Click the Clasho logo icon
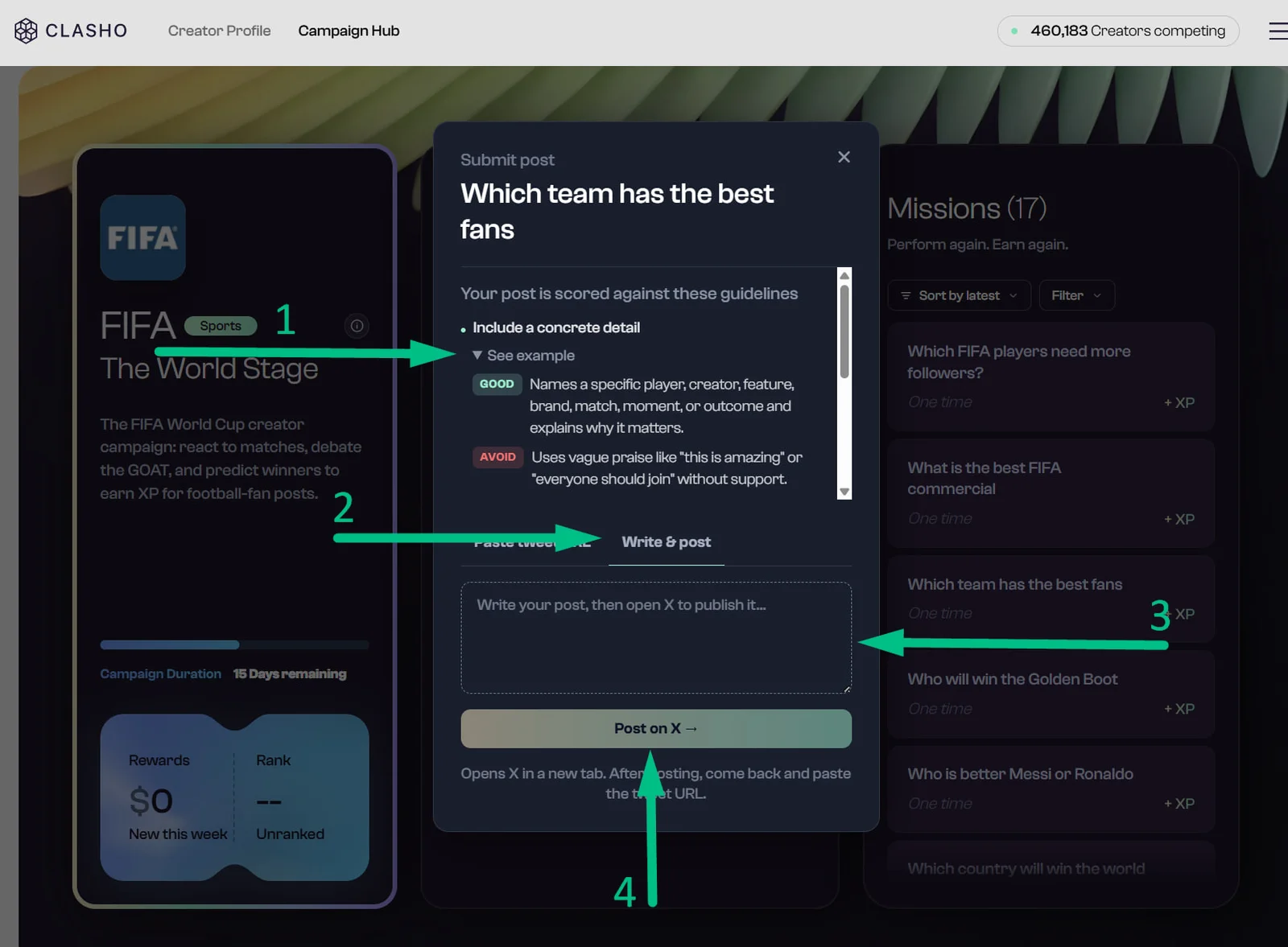Image resolution: width=1288 pixels, height=947 pixels. coord(26,31)
